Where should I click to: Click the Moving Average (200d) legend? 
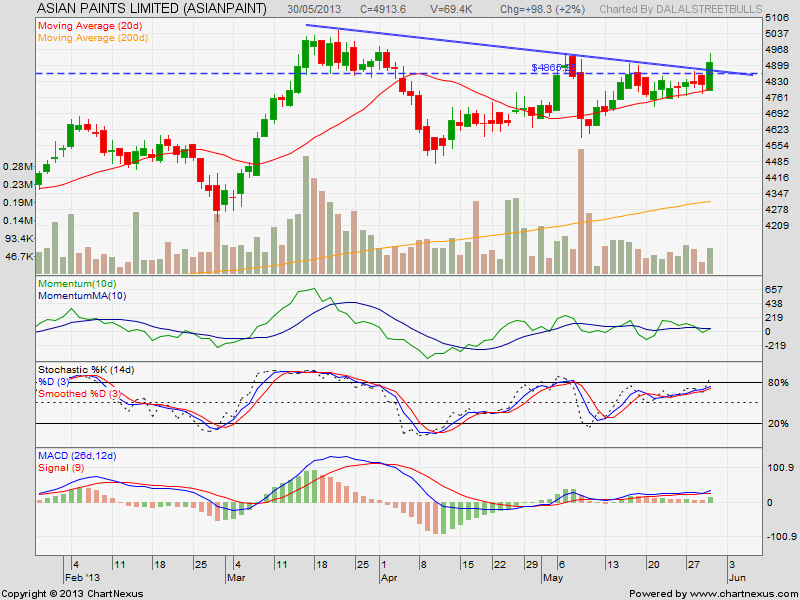click(x=93, y=38)
